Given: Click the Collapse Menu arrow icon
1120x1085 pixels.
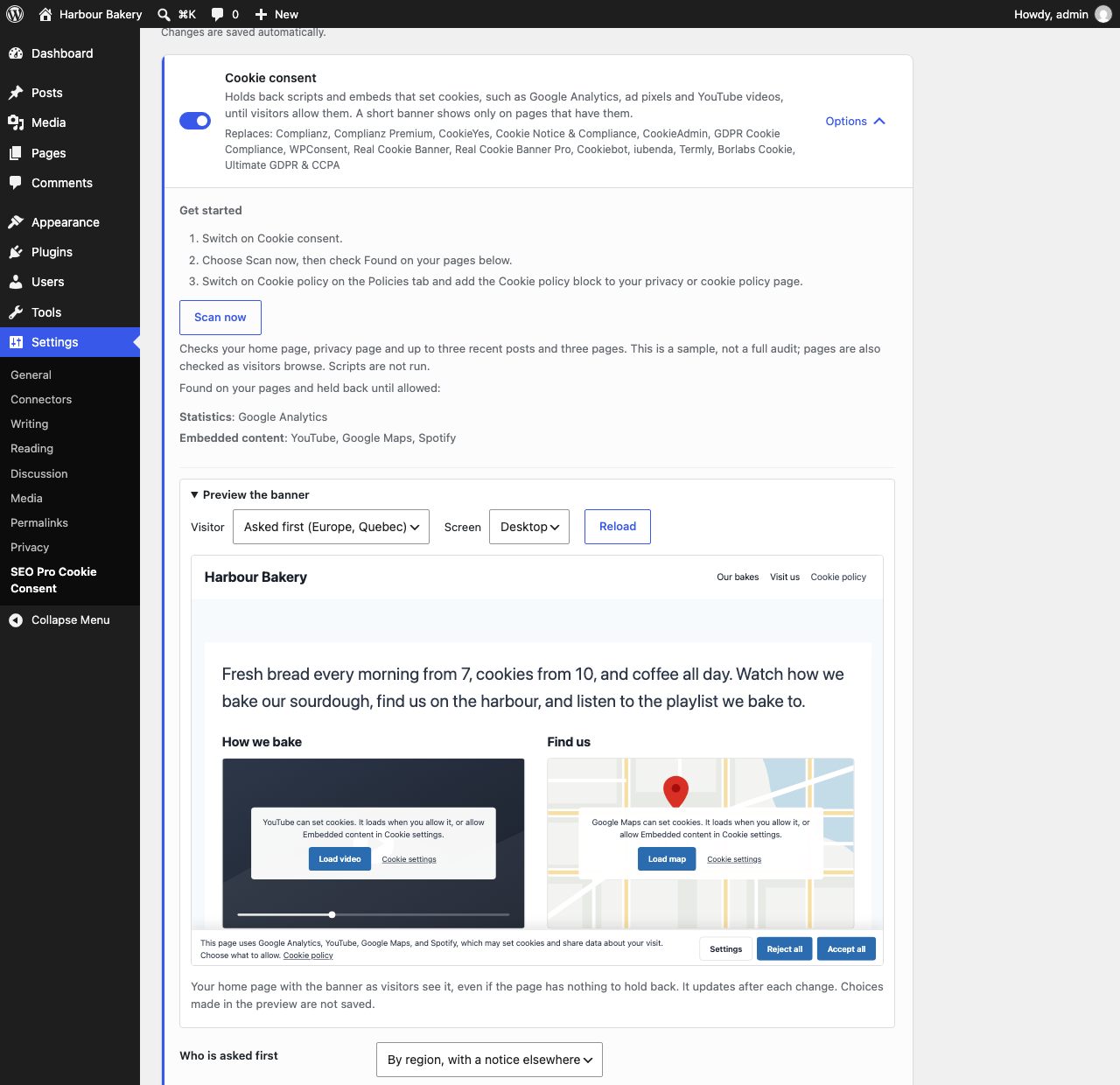Looking at the screenshot, I should click(16, 619).
